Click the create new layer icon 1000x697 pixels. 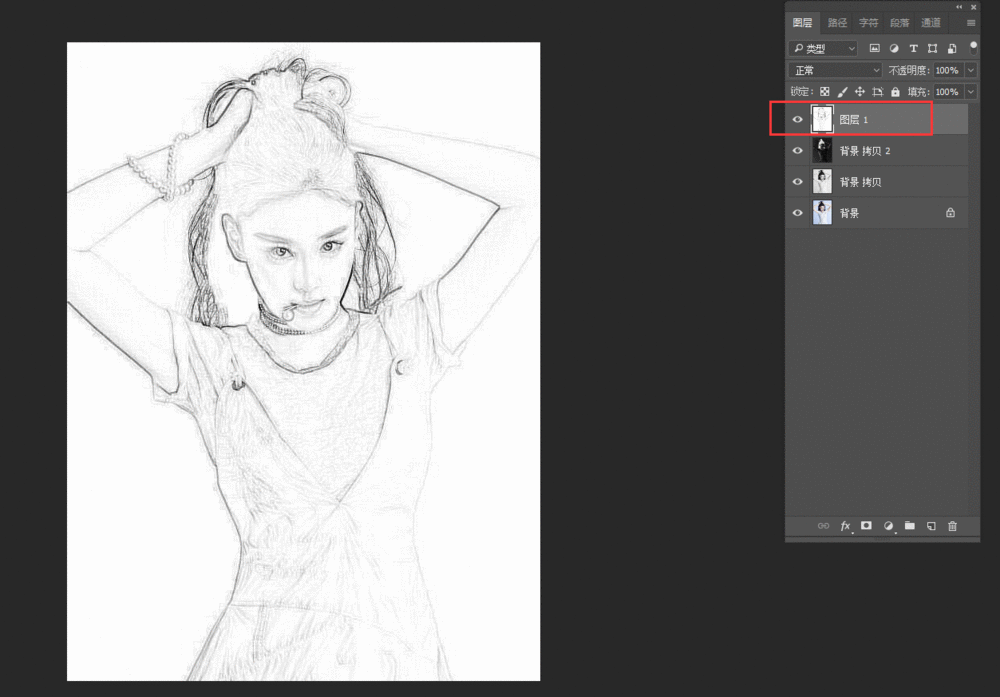click(x=931, y=525)
